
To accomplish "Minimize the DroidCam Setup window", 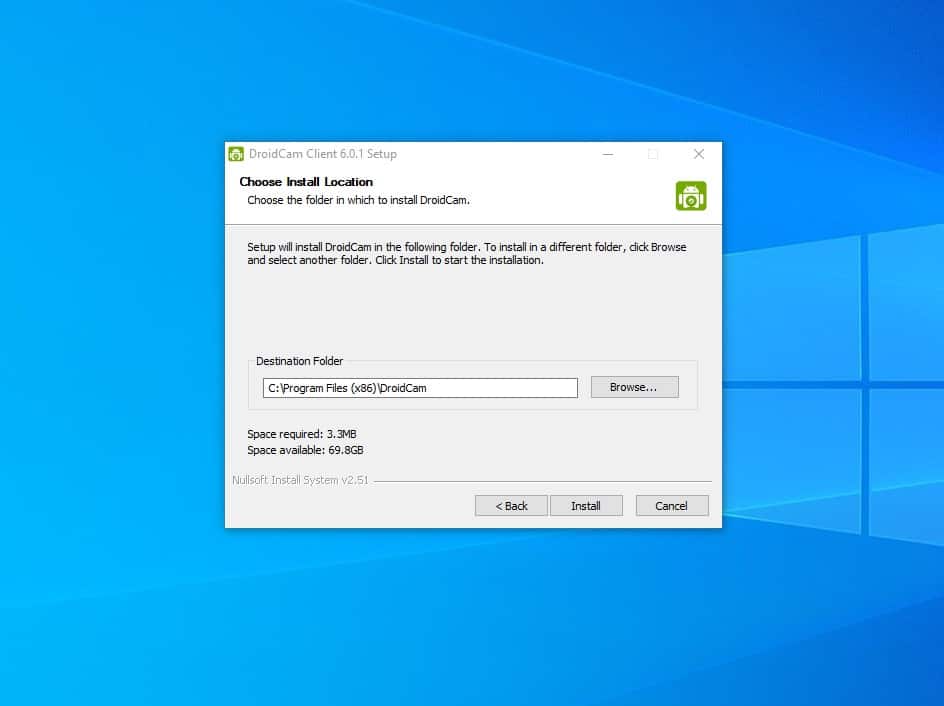I will (x=607, y=154).
